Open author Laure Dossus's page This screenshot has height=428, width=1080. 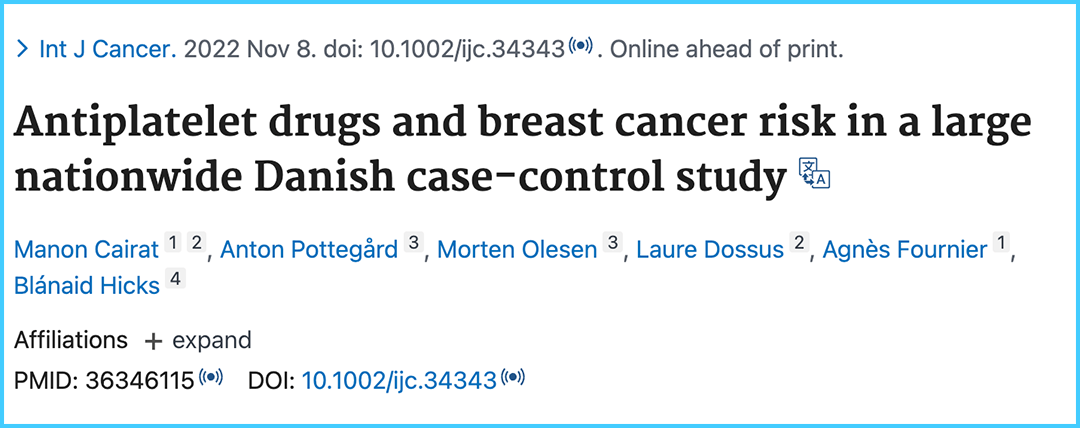point(709,249)
